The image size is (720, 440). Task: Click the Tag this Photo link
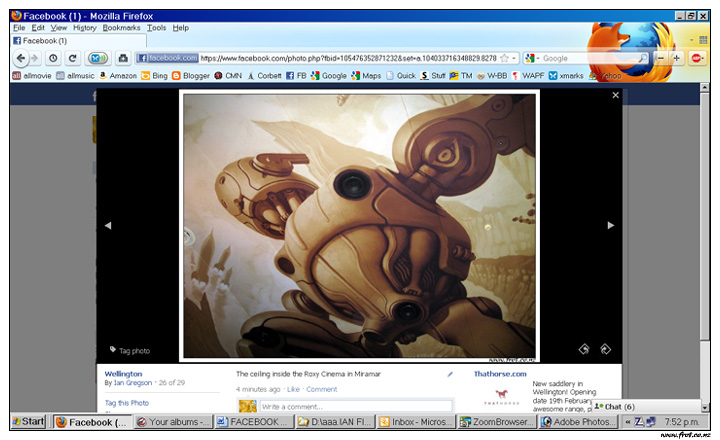pyautogui.click(x=127, y=403)
